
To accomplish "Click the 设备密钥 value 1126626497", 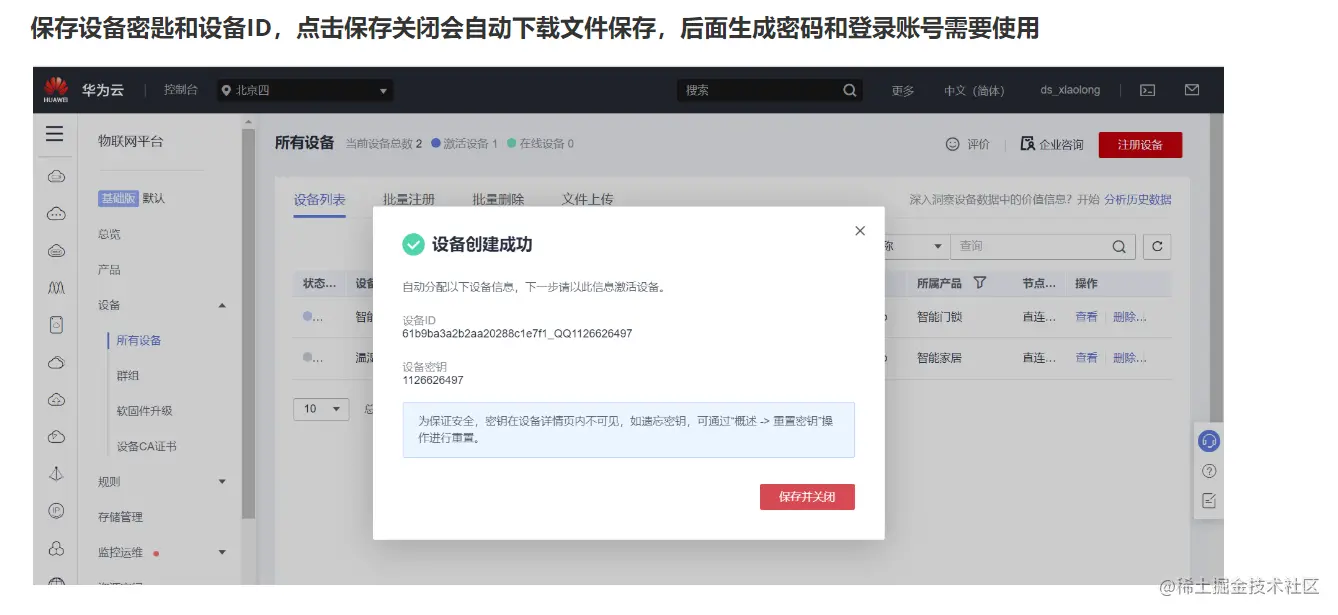I will click(x=433, y=380).
